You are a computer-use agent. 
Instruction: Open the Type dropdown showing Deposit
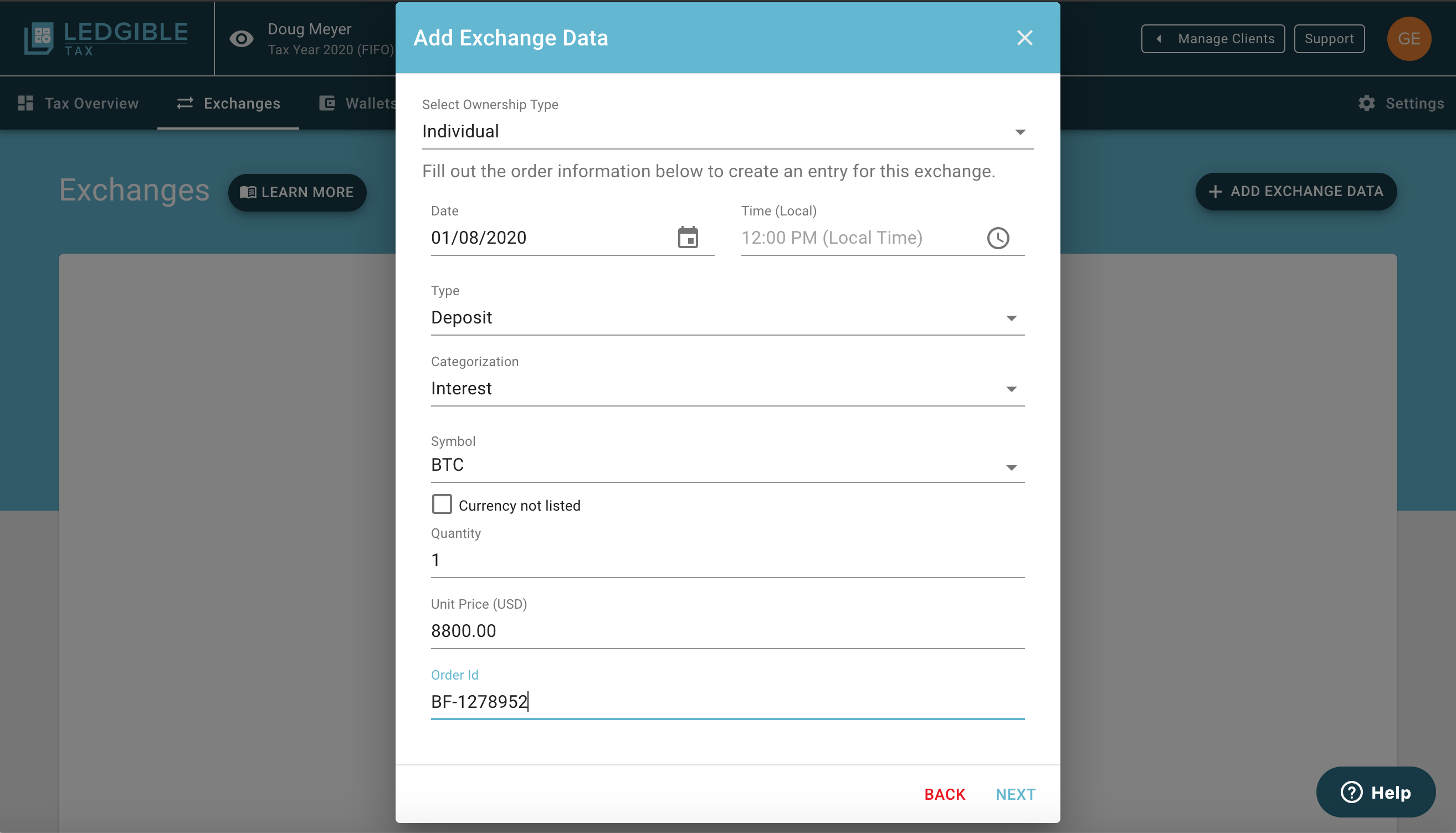[x=726, y=317]
